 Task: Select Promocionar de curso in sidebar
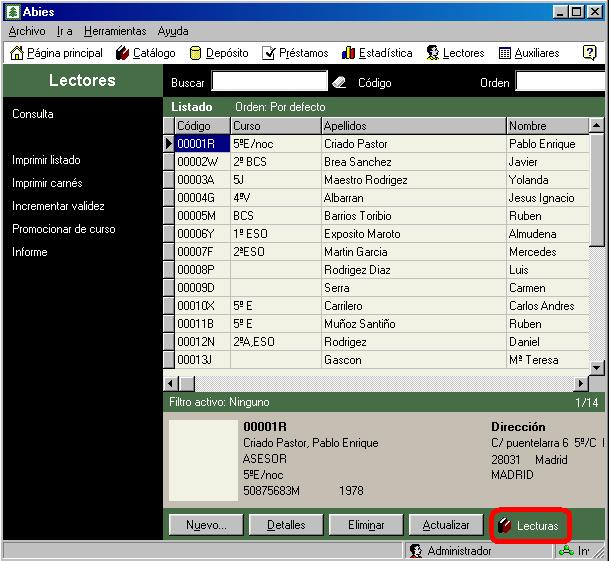[x=64, y=229]
